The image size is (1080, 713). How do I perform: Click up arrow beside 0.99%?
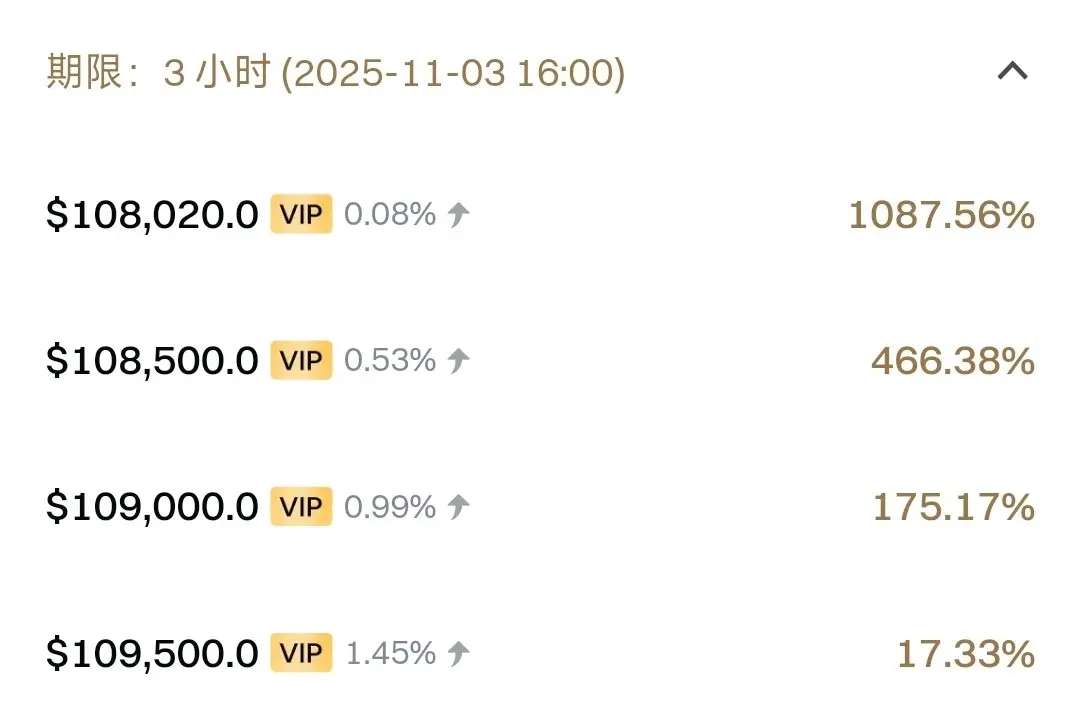(459, 507)
